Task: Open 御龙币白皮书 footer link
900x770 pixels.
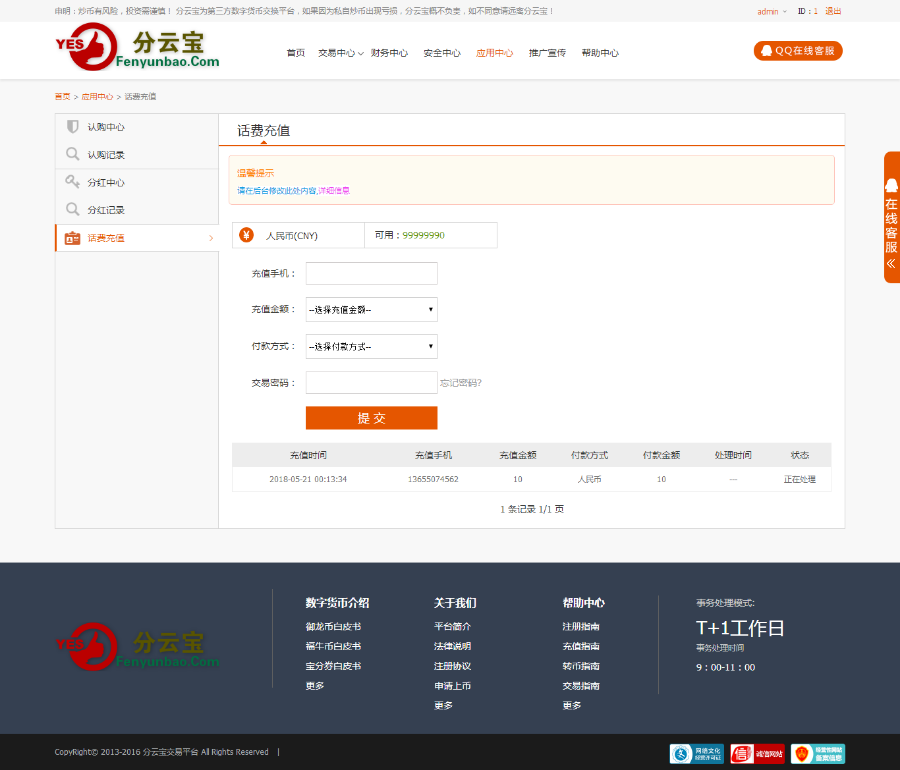Action: pos(333,627)
